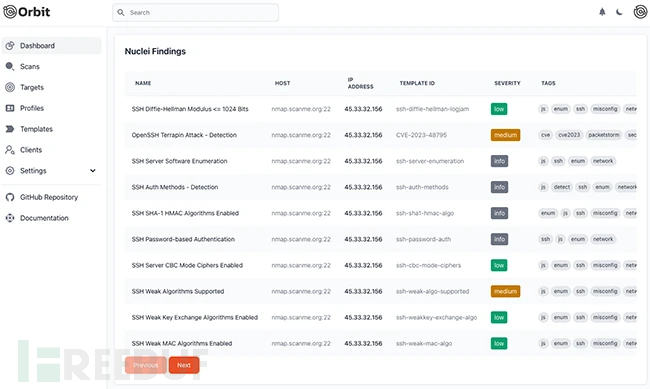Open the Targets section

coord(32,87)
